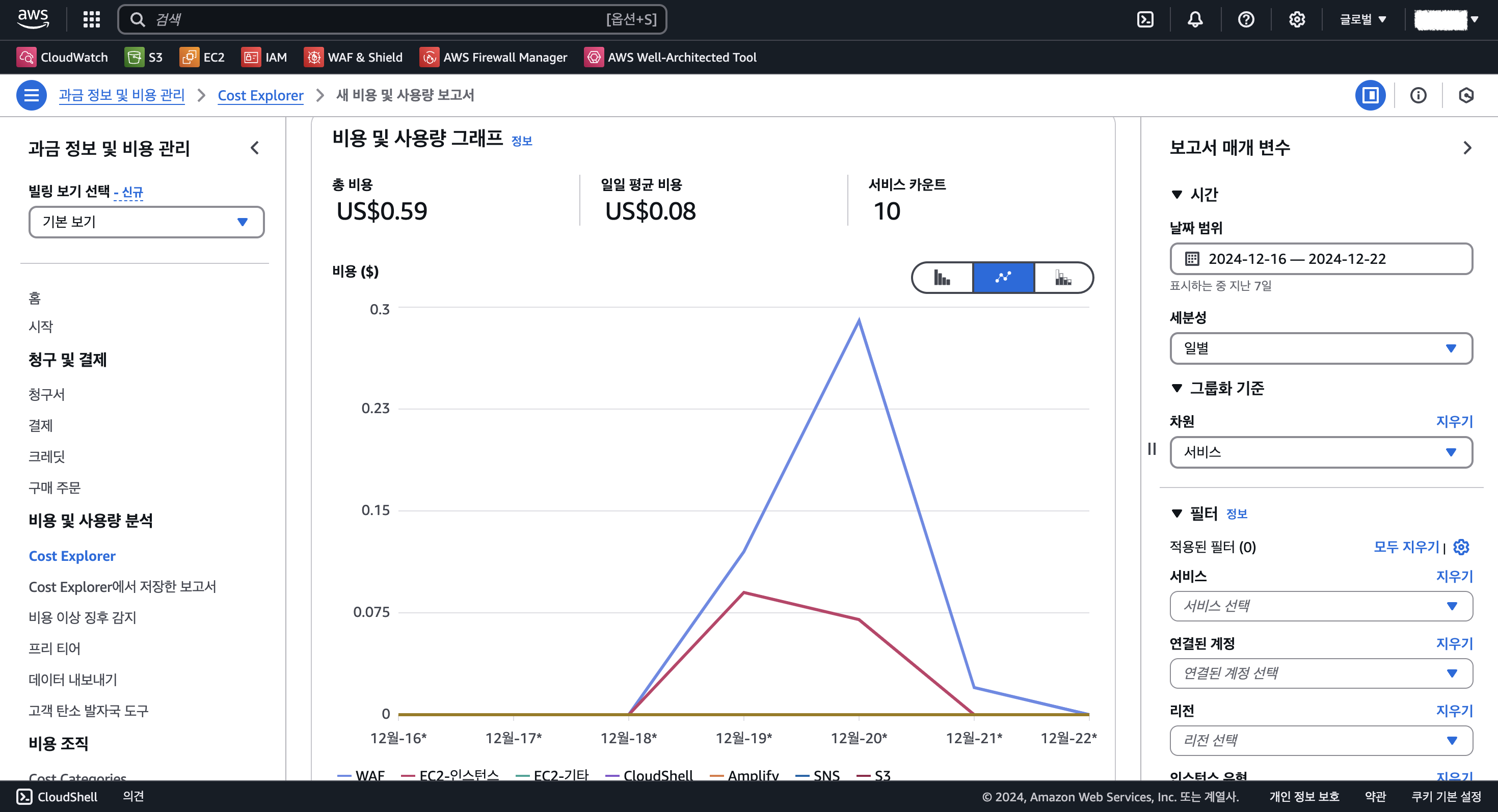Image resolution: width=1498 pixels, height=812 pixels.
Task: Switch the graph to bar chart view
Action: coord(942,278)
